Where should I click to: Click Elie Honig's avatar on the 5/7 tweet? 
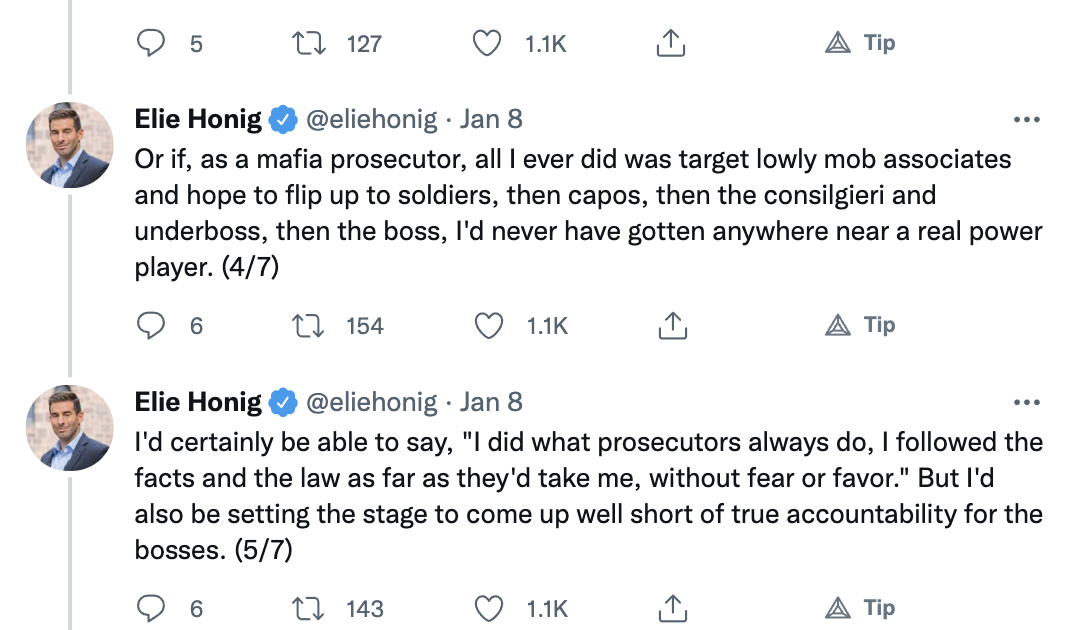(x=68, y=427)
